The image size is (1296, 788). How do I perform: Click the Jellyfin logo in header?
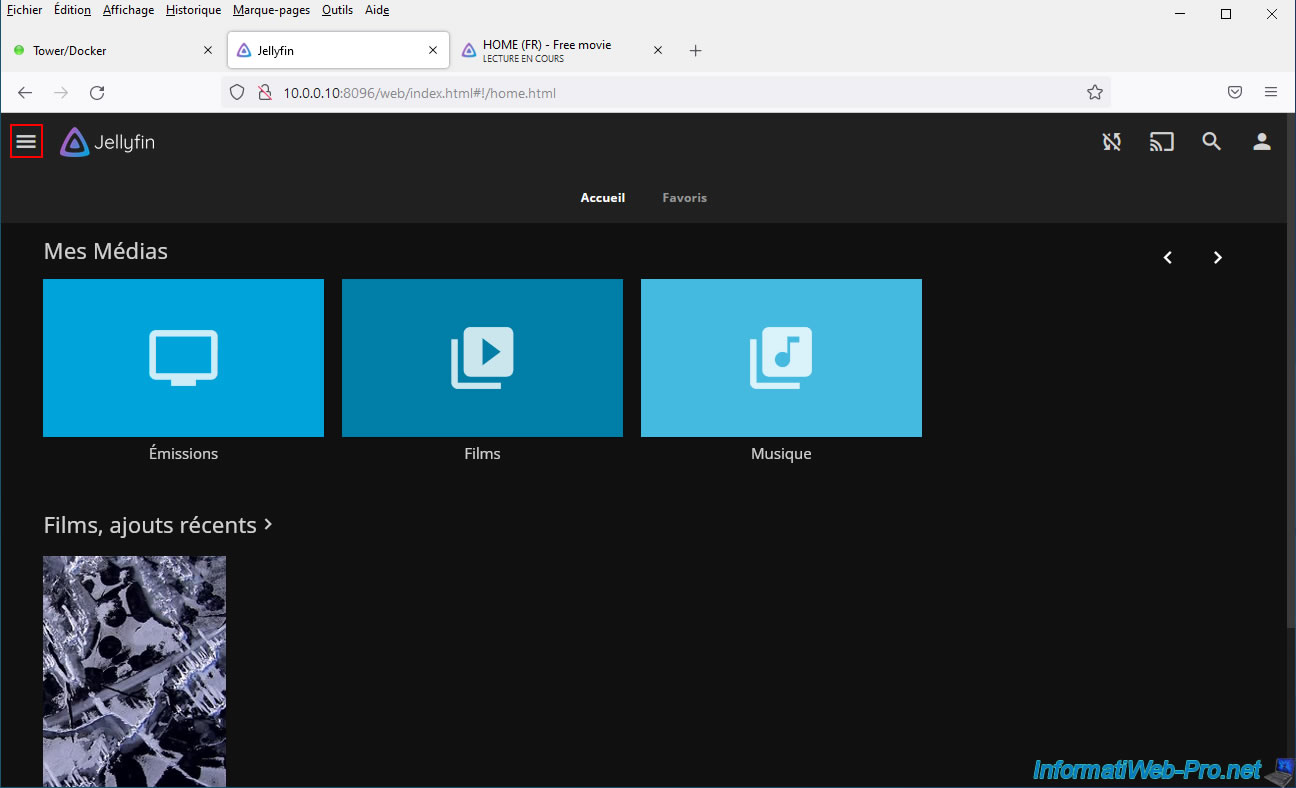point(107,142)
